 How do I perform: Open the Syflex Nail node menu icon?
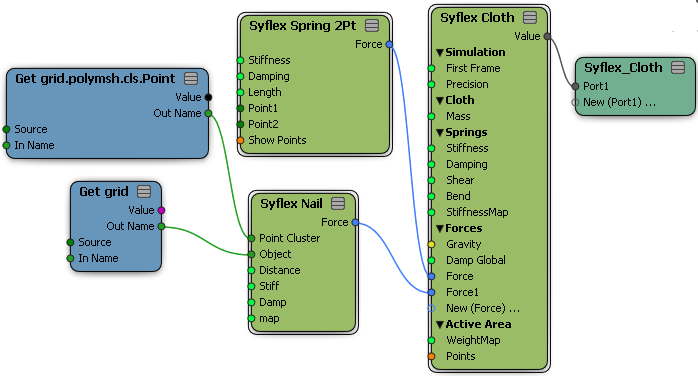(338, 204)
